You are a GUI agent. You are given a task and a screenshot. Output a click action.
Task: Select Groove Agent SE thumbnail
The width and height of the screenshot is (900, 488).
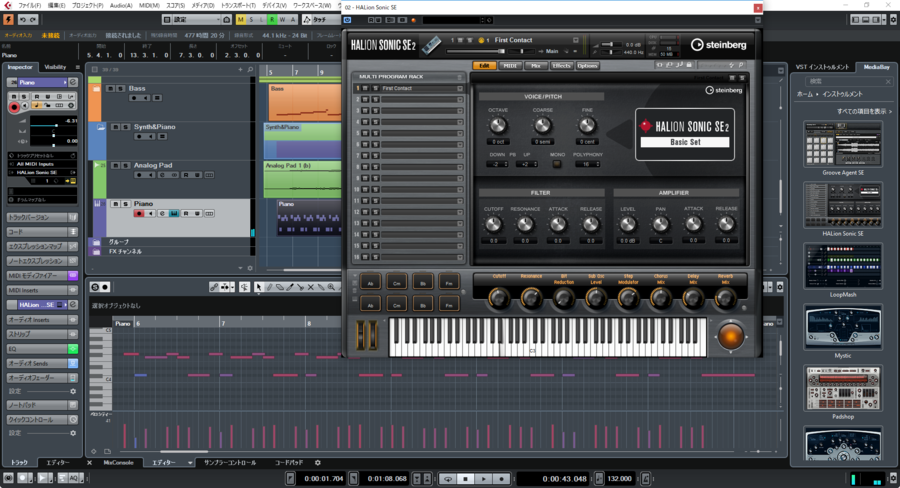pyautogui.click(x=843, y=144)
